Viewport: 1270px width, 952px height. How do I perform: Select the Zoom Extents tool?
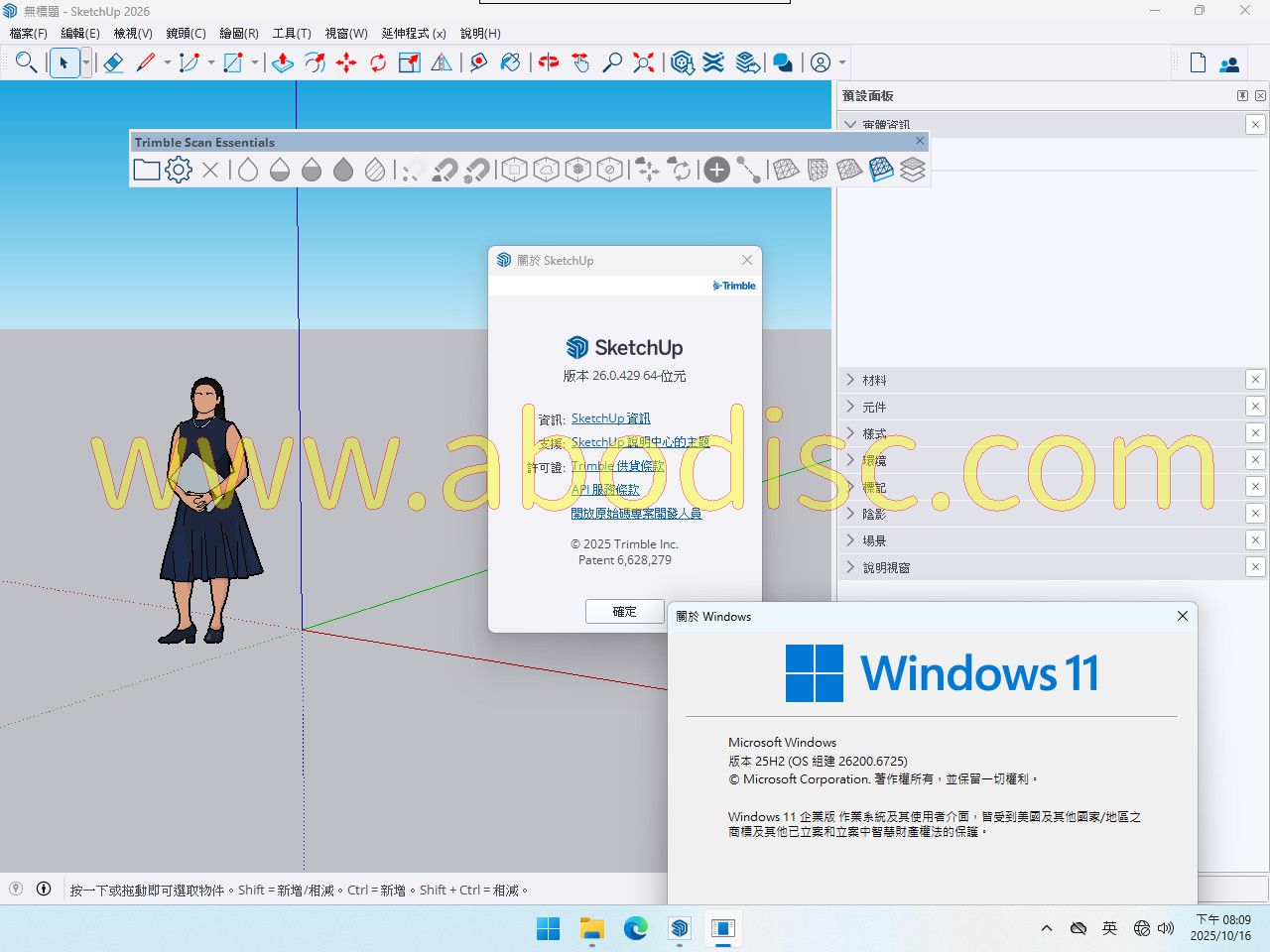(644, 63)
